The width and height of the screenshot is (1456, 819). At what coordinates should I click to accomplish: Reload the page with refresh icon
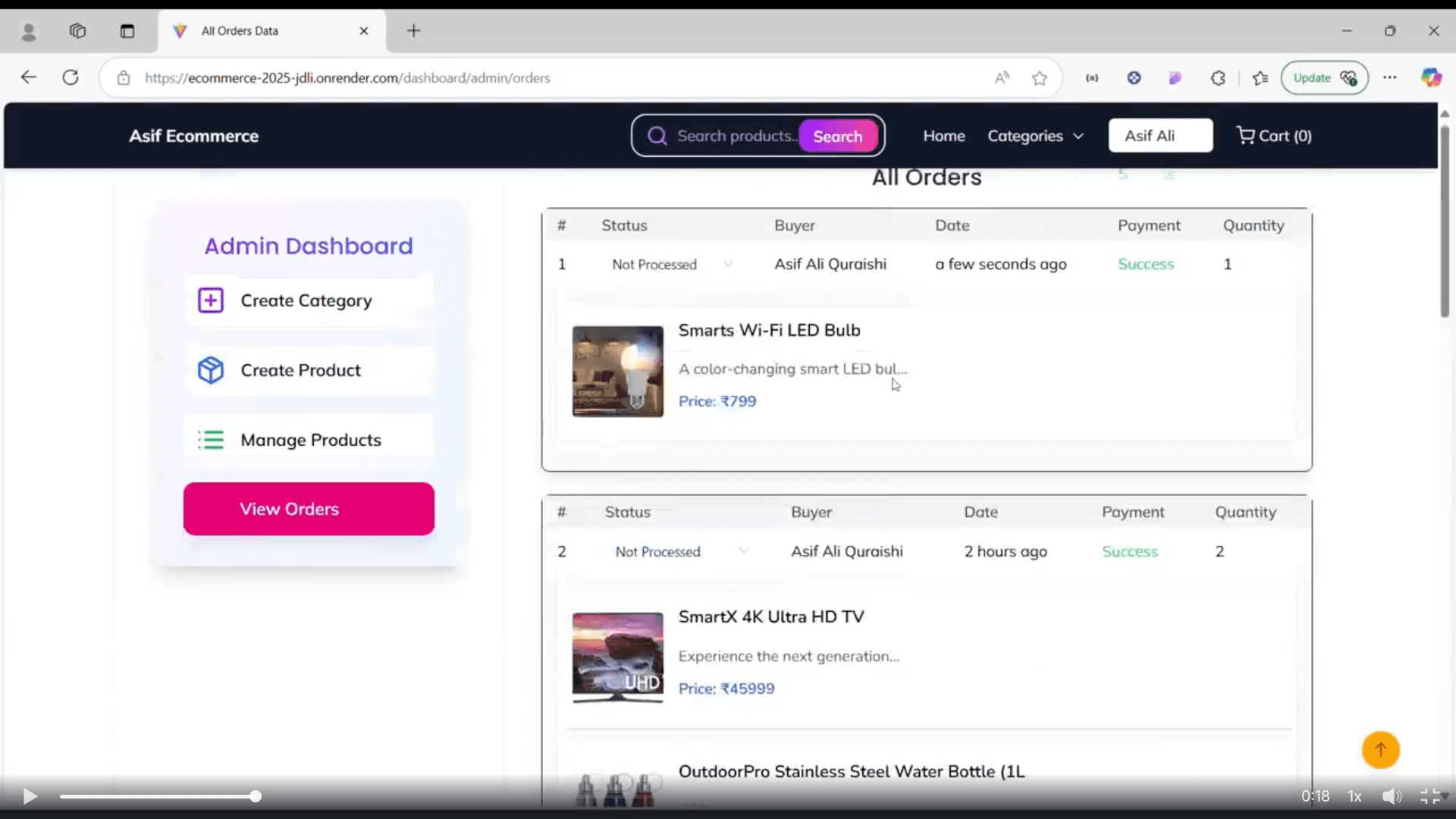71,77
